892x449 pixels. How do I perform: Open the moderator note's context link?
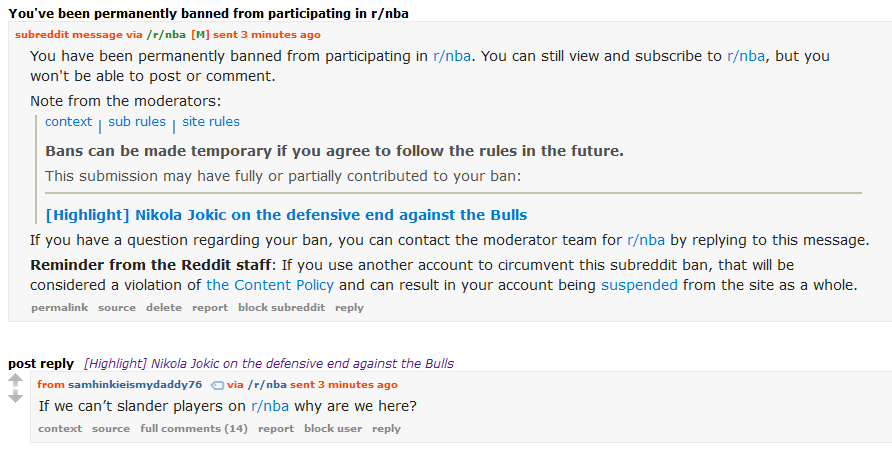click(68, 122)
